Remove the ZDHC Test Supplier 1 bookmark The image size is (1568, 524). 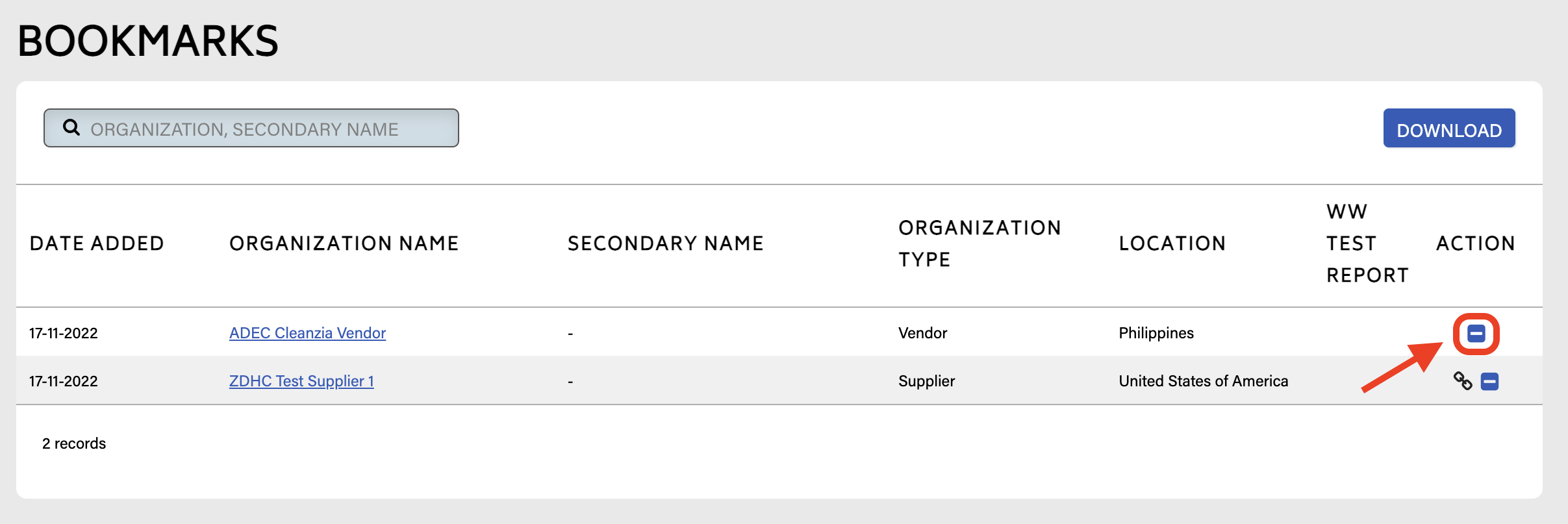click(x=1489, y=382)
